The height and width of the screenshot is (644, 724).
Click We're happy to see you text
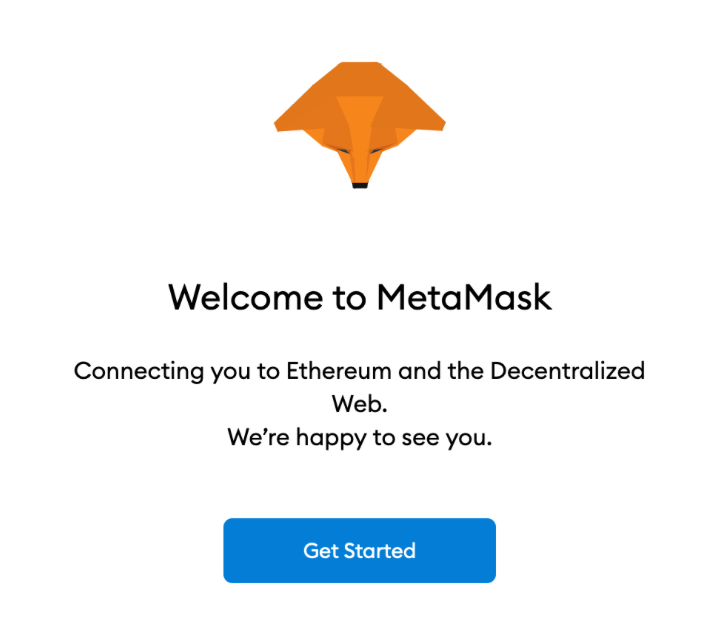(x=360, y=438)
